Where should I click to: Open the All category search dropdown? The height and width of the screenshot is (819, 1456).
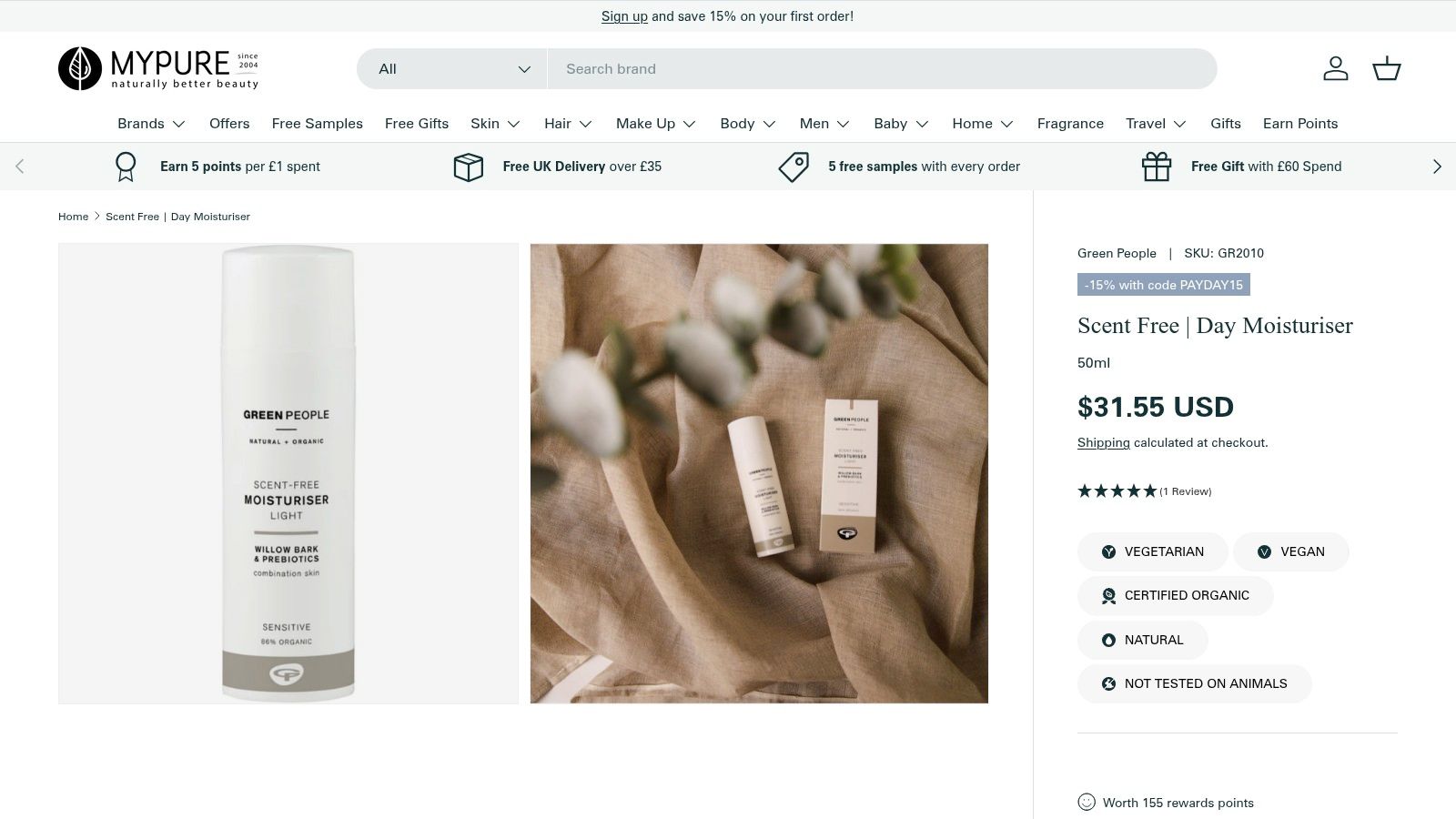click(452, 68)
